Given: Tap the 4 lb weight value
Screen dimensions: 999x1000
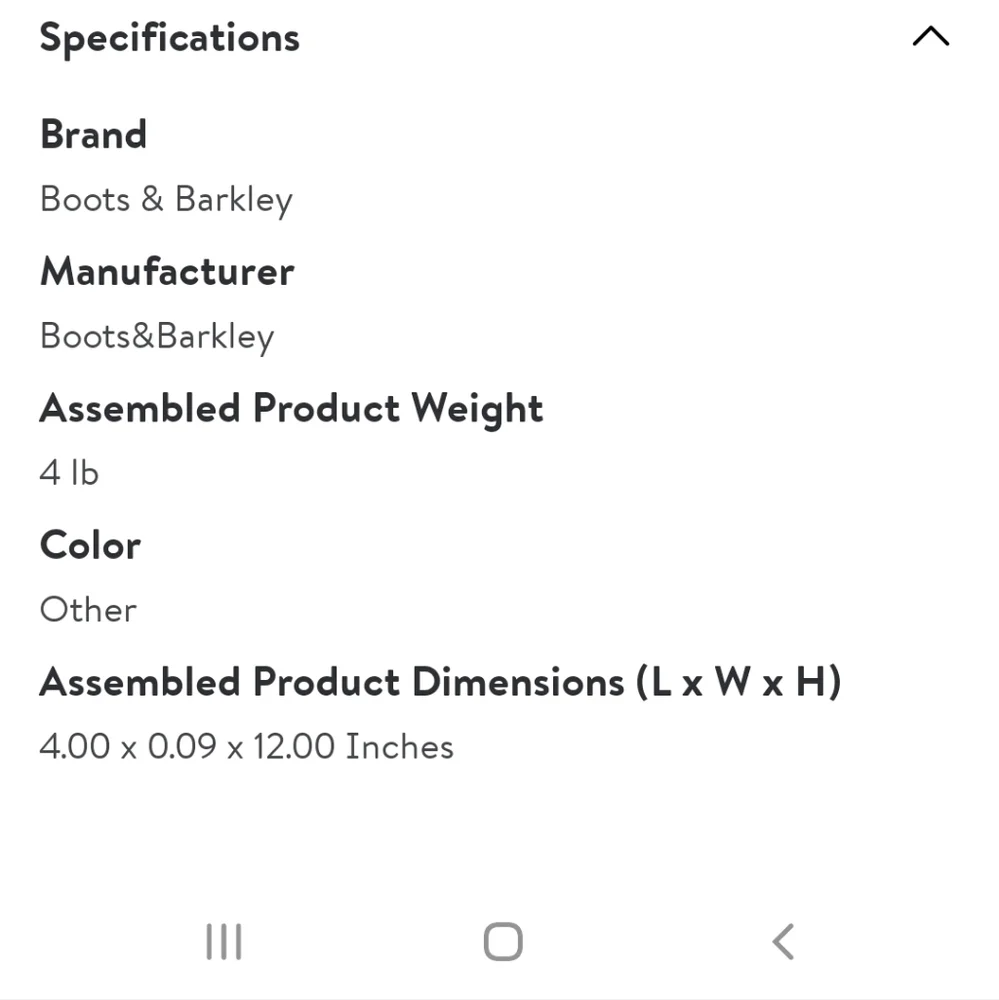Looking at the screenshot, I should [69, 473].
